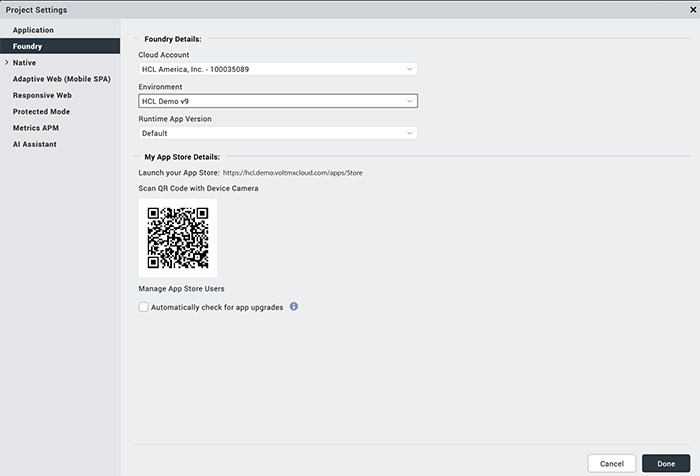Enable automatically check for app upgrades

(x=144, y=307)
